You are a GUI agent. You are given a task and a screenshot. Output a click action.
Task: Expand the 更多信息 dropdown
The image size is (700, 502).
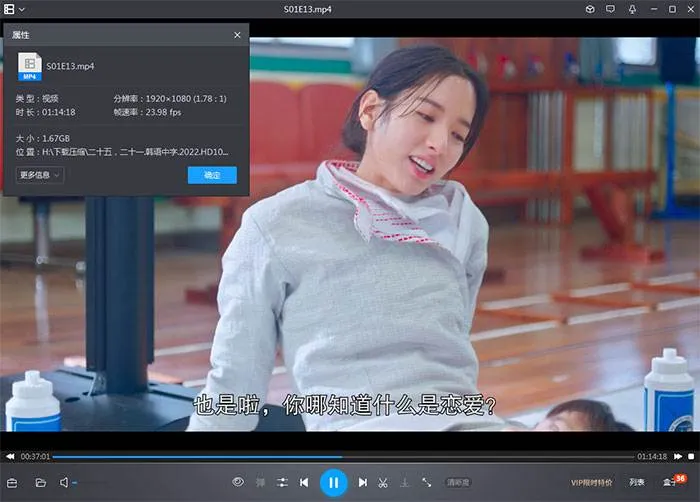click(x=40, y=175)
